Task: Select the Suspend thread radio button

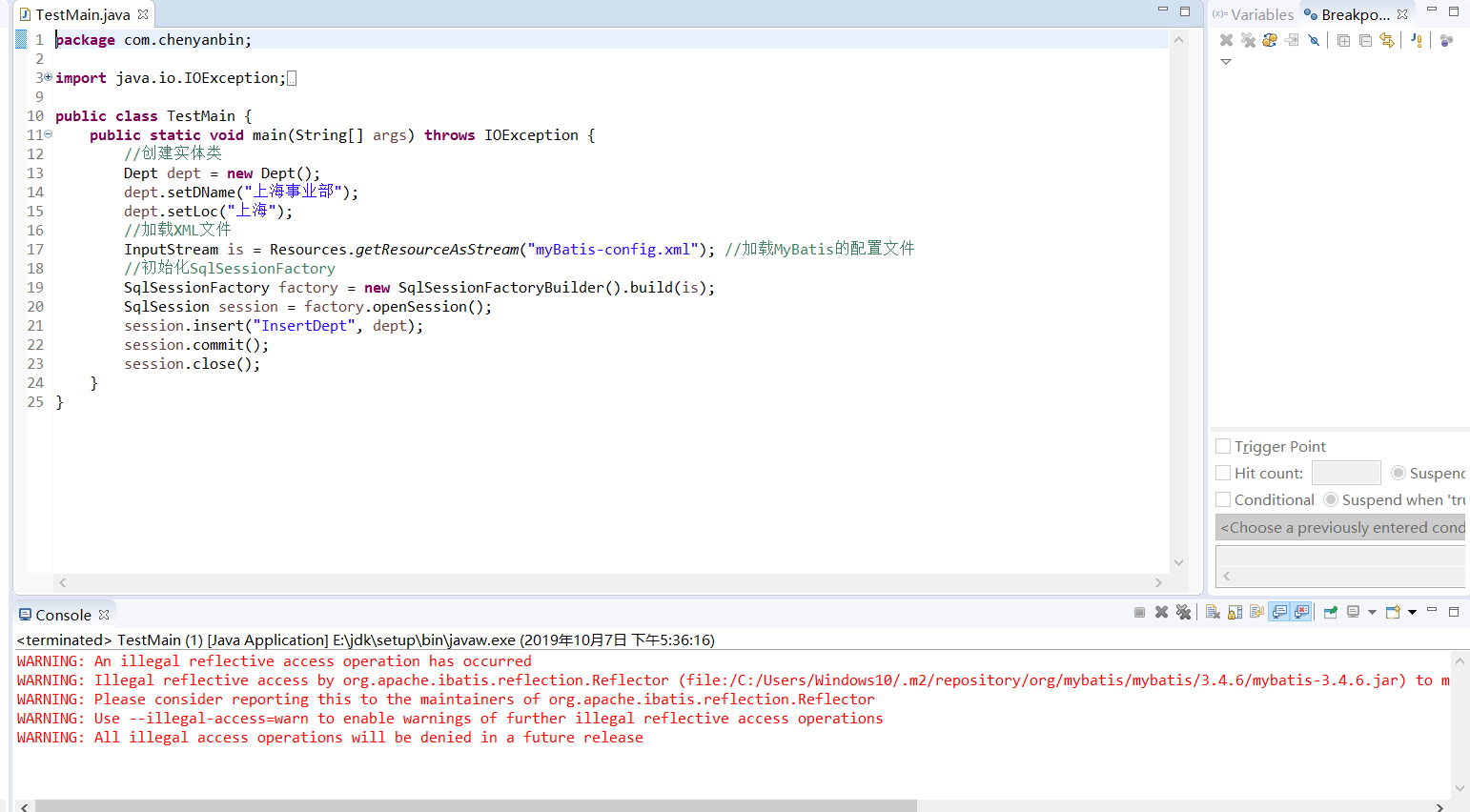Action: click(1399, 473)
